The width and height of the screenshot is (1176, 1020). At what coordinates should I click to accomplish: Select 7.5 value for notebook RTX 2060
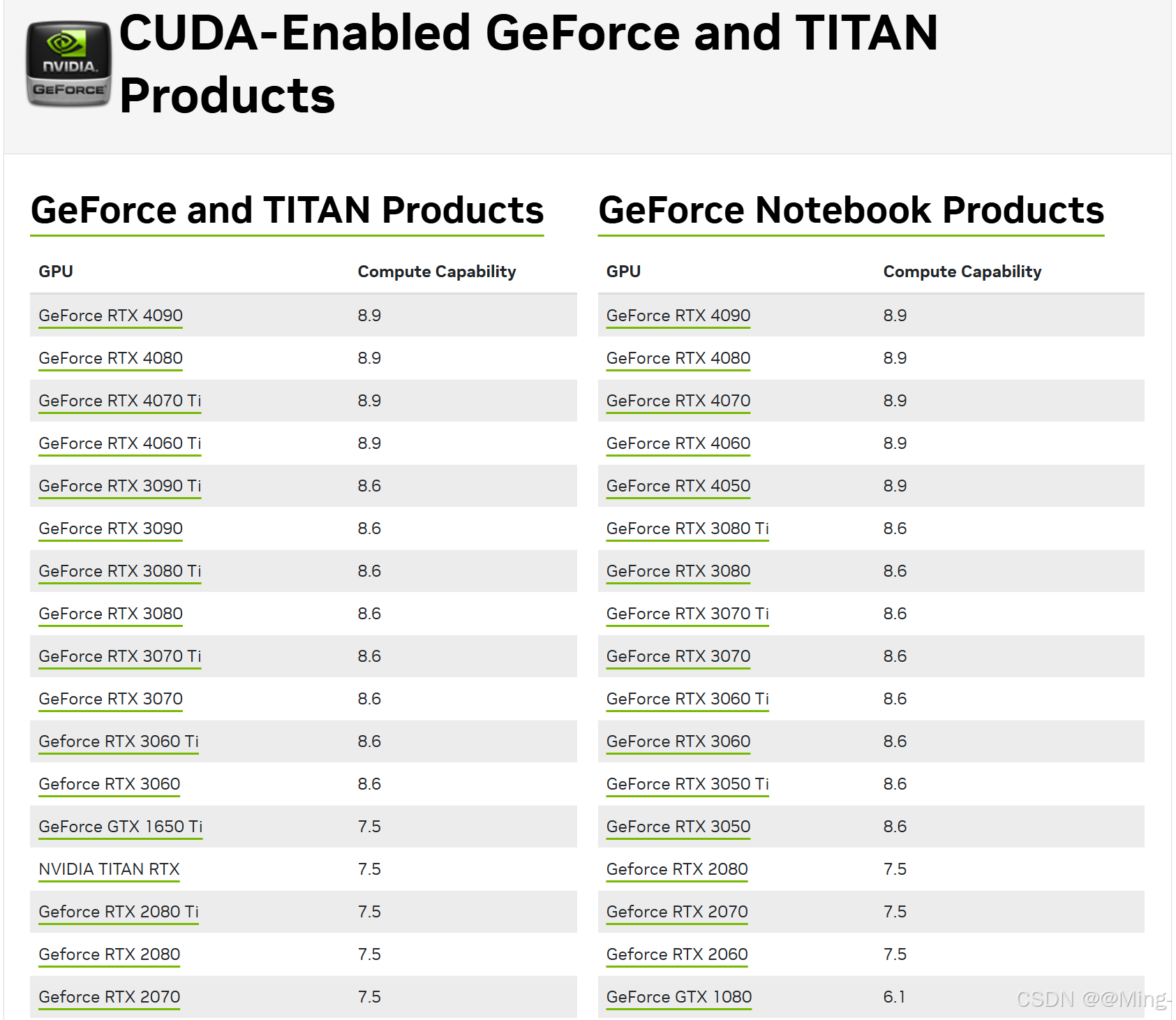[895, 954]
